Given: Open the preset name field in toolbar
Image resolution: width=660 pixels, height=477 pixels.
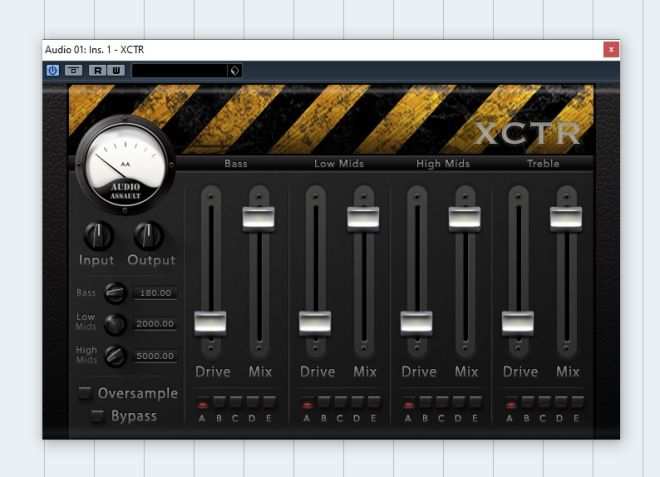Looking at the screenshot, I should click(x=180, y=71).
